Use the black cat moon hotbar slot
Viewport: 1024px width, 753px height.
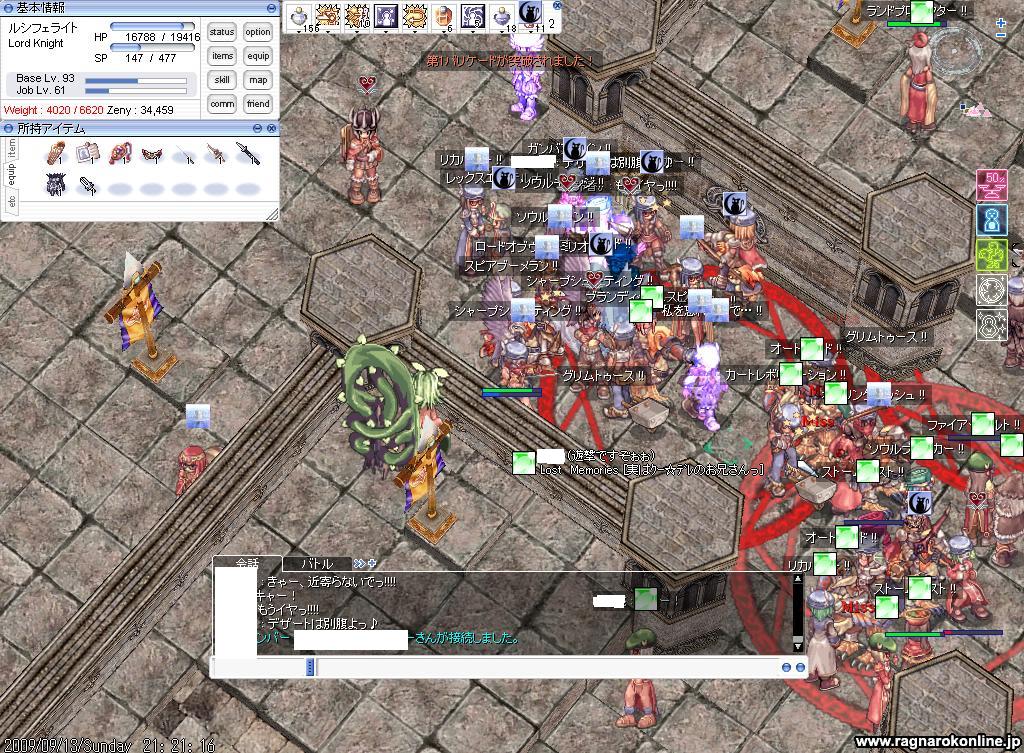530,14
